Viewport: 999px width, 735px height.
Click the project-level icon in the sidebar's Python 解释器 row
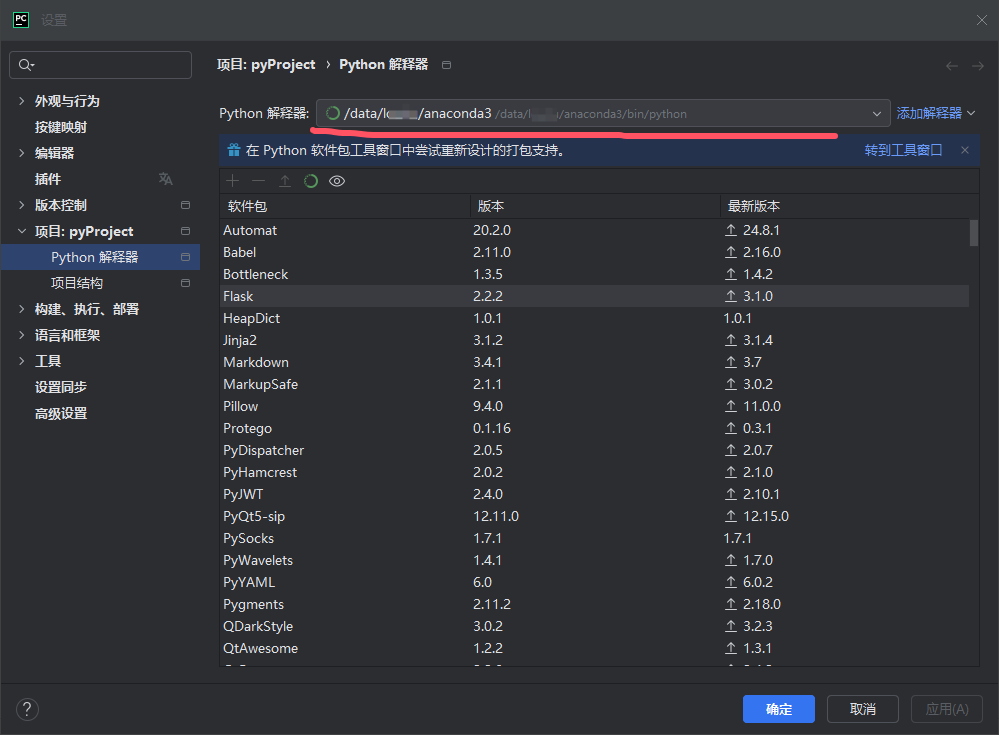[x=185, y=257]
